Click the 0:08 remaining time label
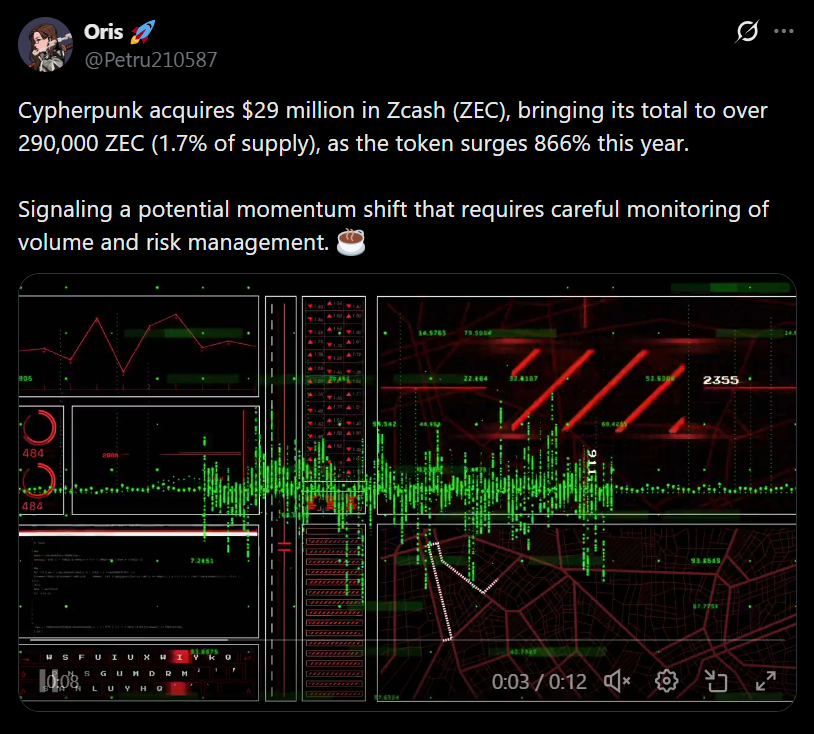 coord(64,681)
